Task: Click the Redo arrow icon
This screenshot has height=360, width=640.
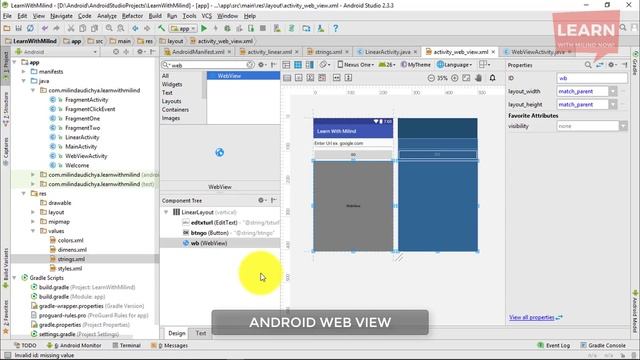Action: pyautogui.click(x=56, y=29)
